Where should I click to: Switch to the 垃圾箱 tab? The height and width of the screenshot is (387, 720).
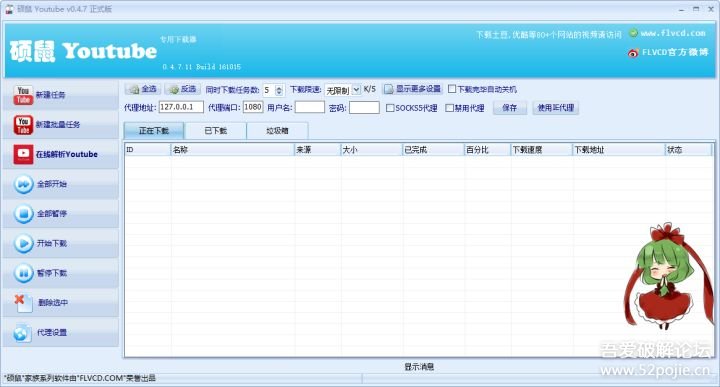click(x=277, y=131)
